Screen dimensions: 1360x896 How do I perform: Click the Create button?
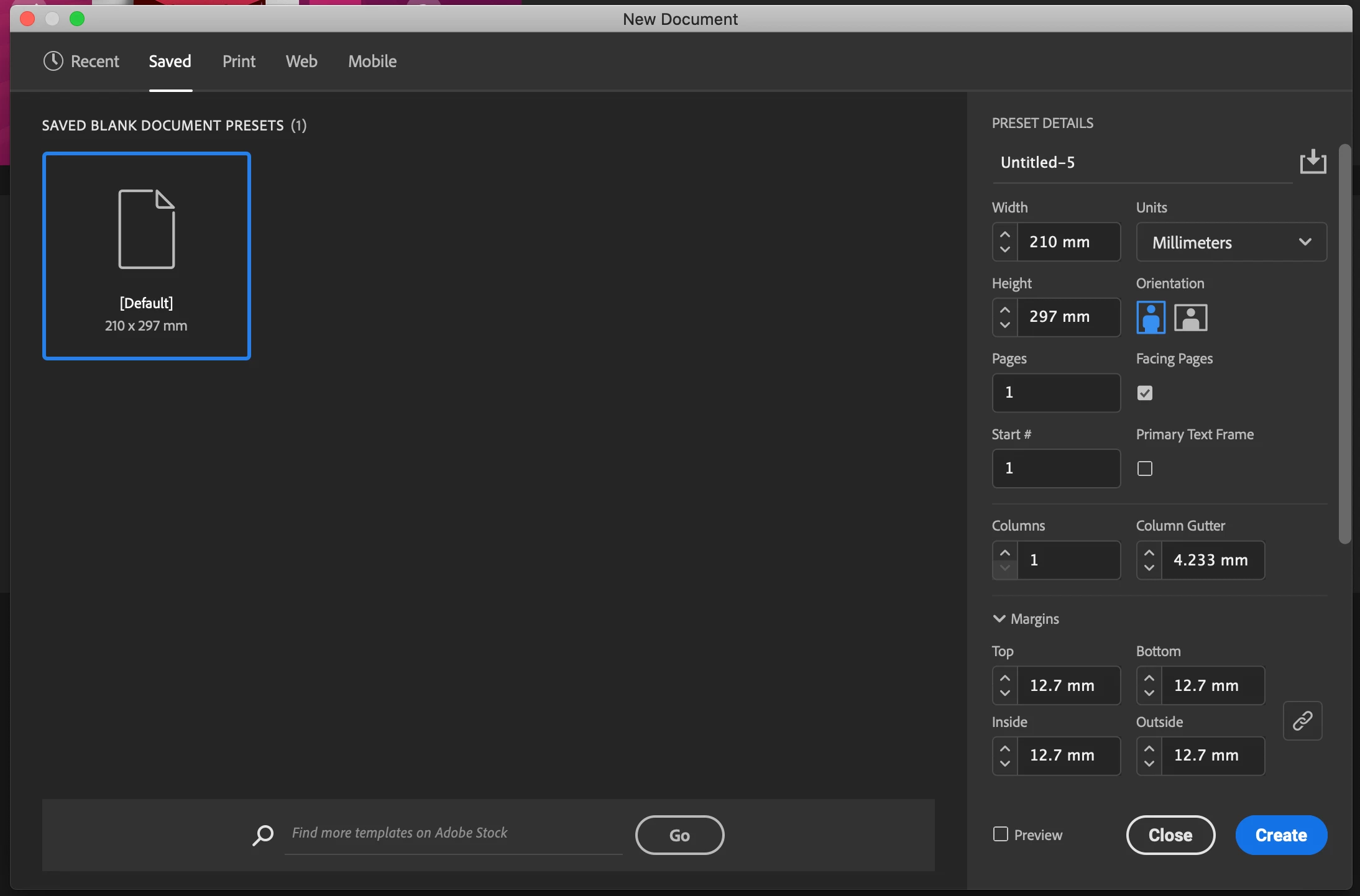tap(1280, 835)
